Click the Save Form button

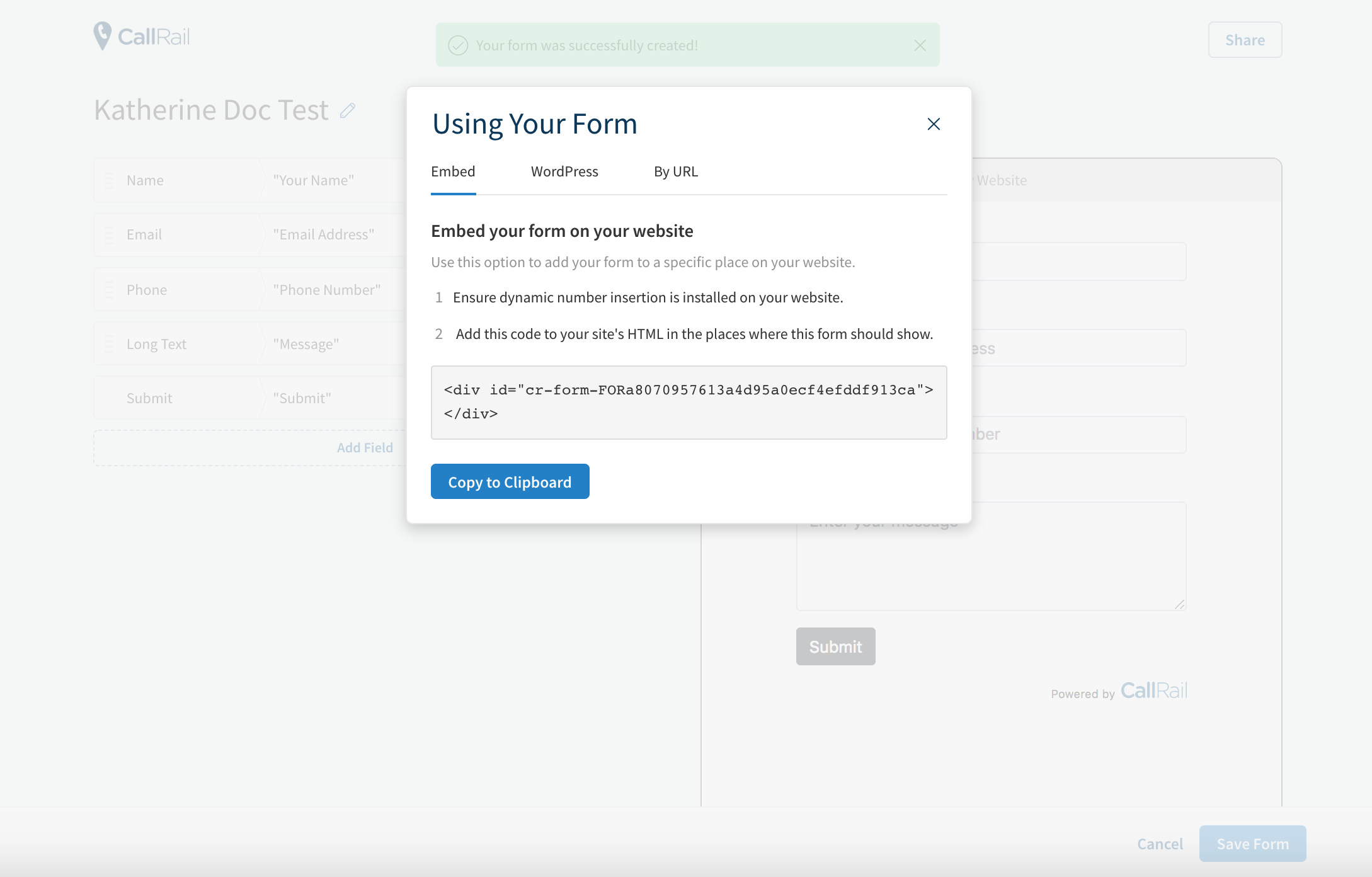1252,844
